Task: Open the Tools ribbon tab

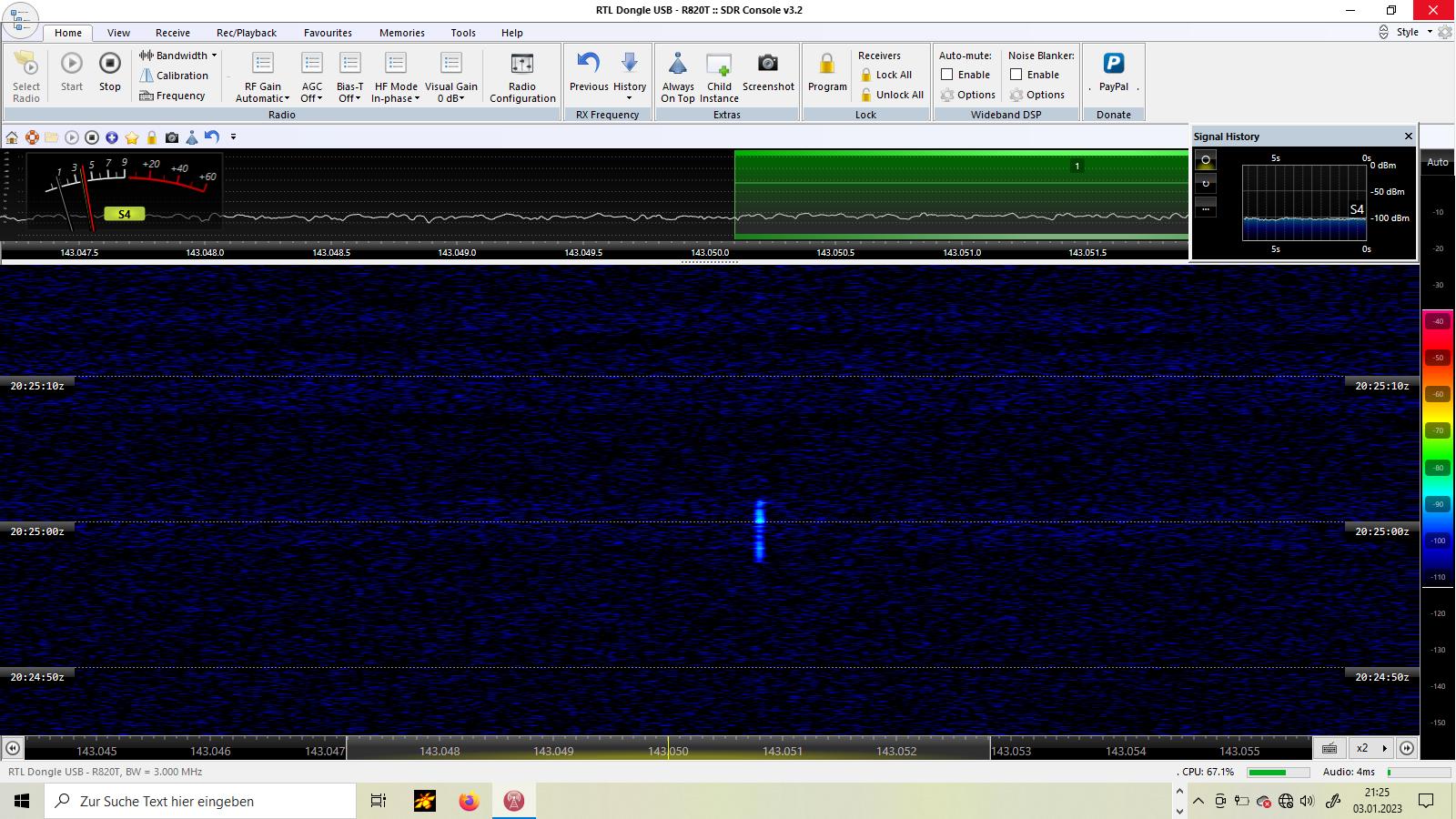Action: click(463, 33)
